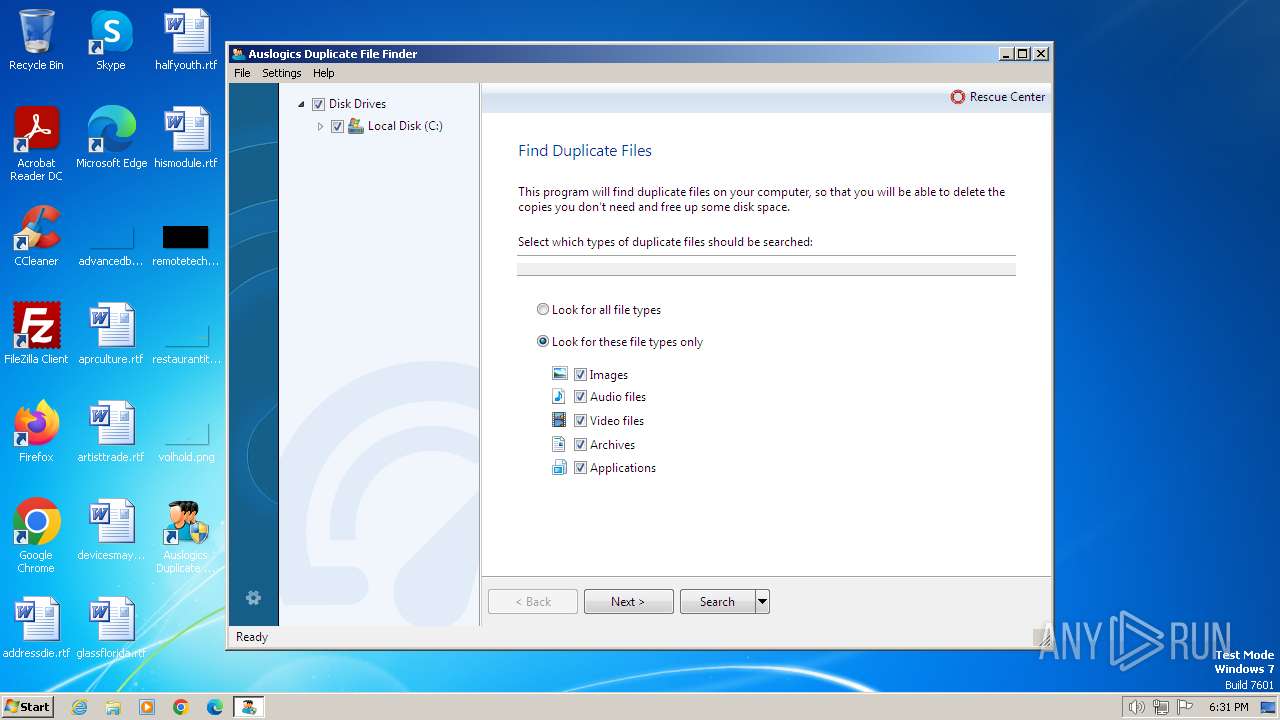Open the Settings menu
1280x720 pixels.
point(281,73)
